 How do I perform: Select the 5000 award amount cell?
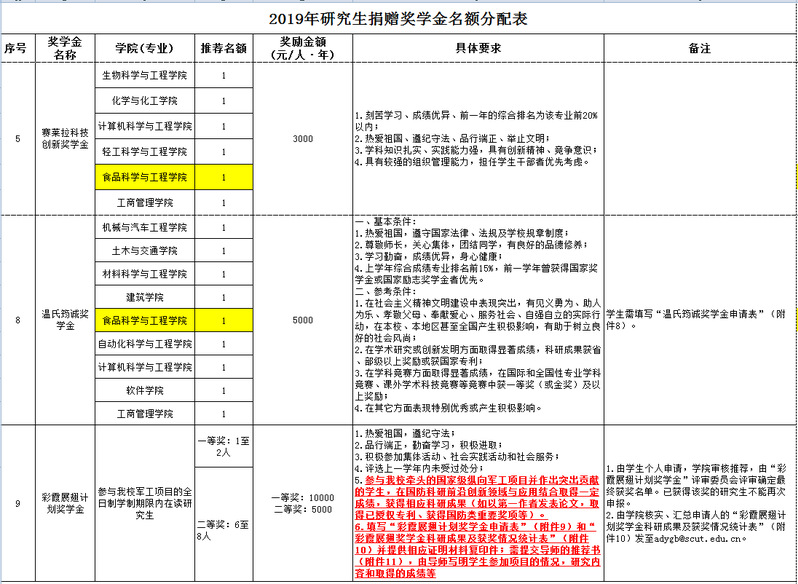[302, 319]
